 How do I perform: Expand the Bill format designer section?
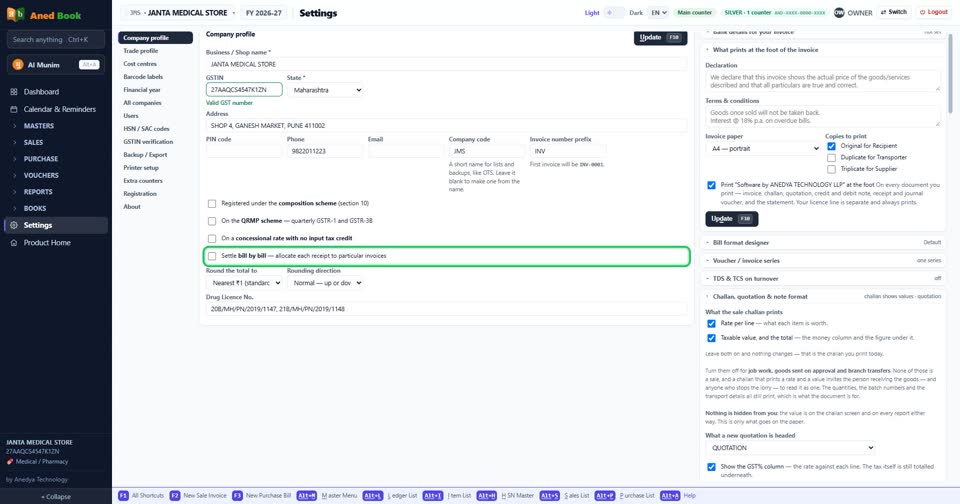[823, 243]
